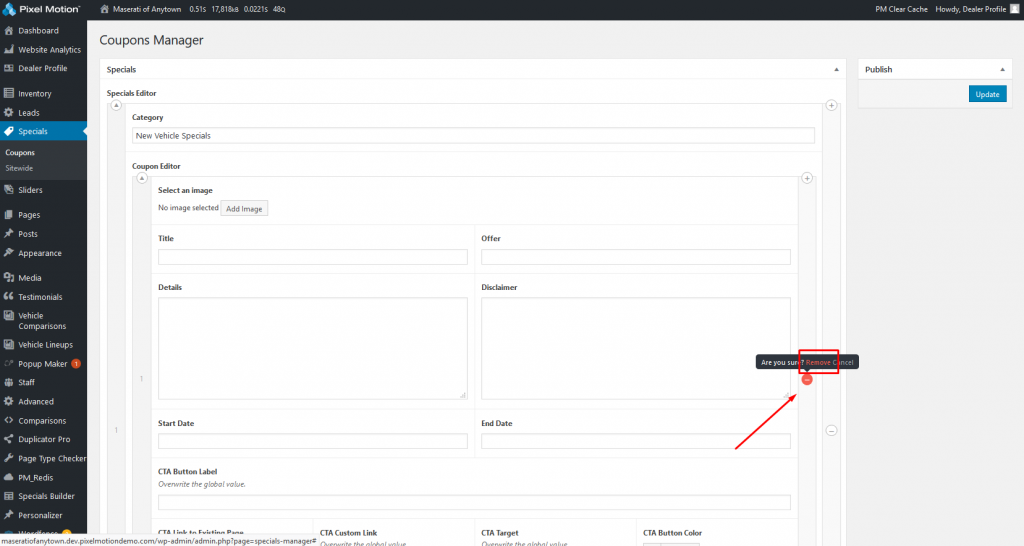
Task: Click the Dashboard gauge icon
Action: (8, 31)
